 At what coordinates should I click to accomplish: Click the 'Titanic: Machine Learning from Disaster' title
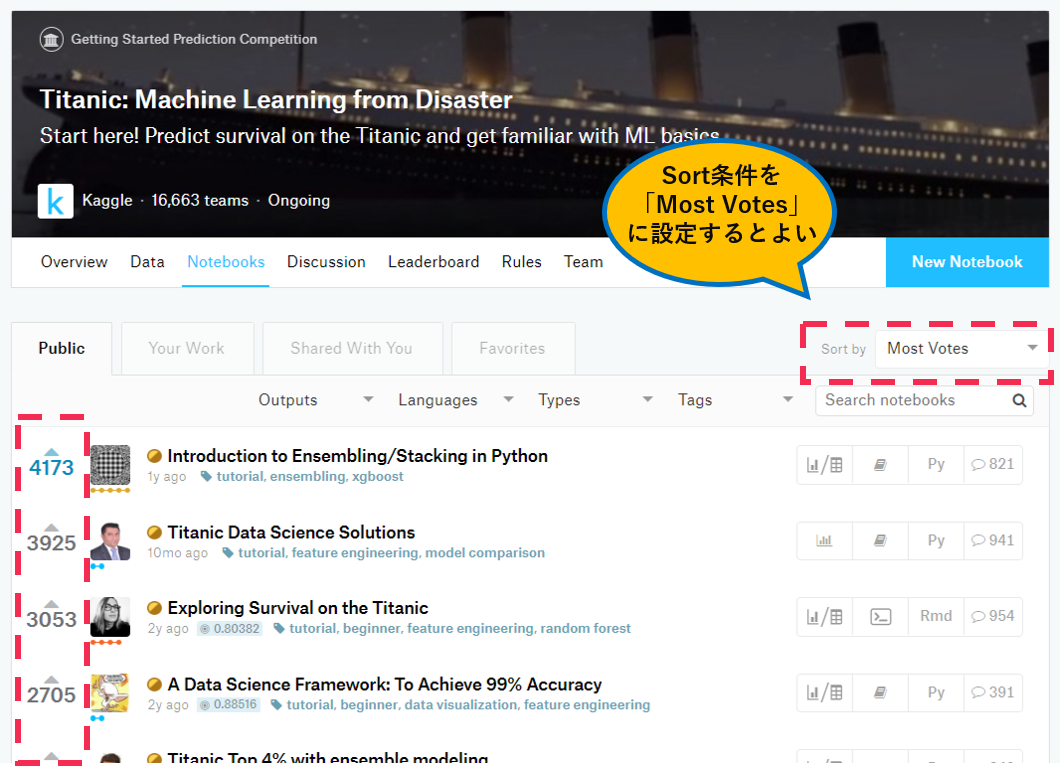point(276,100)
